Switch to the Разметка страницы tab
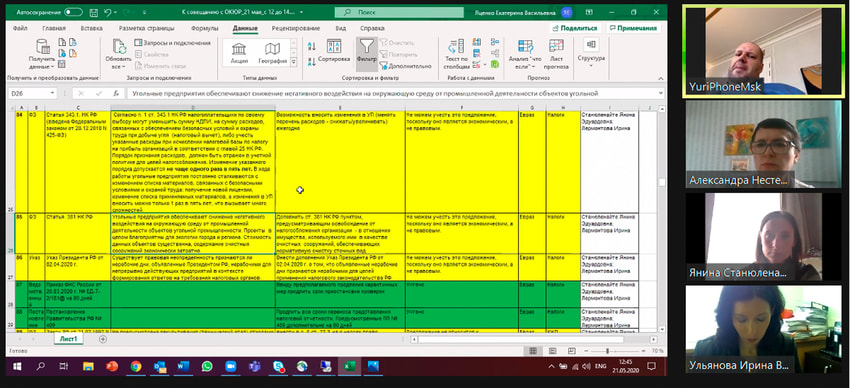The image size is (850, 388). (146, 28)
